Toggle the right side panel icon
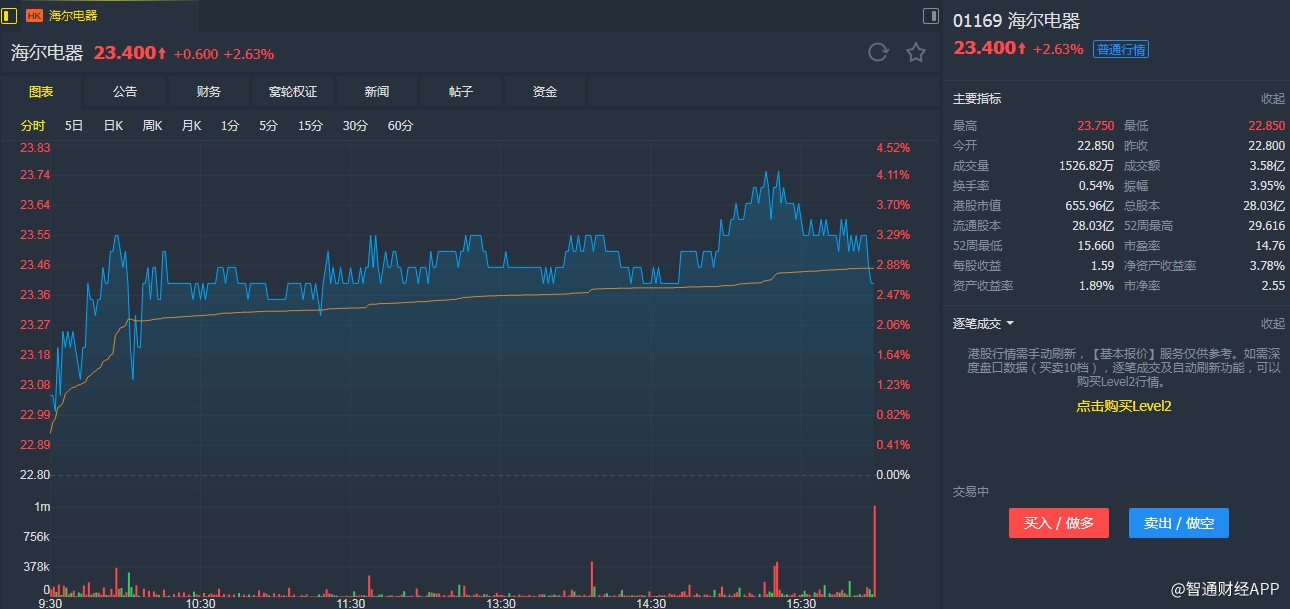The width and height of the screenshot is (1290, 609). (930, 15)
